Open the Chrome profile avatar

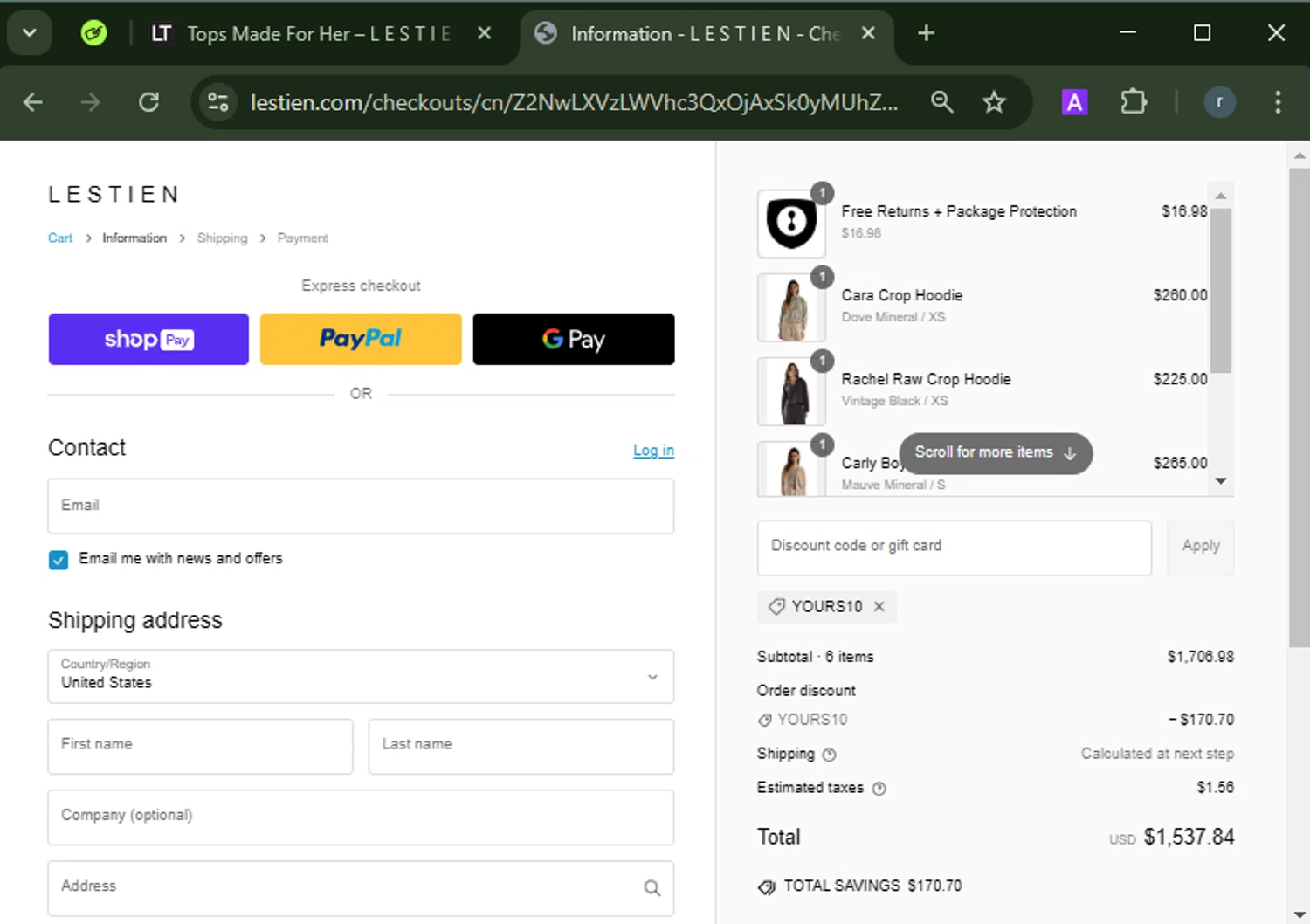pyautogui.click(x=1219, y=102)
